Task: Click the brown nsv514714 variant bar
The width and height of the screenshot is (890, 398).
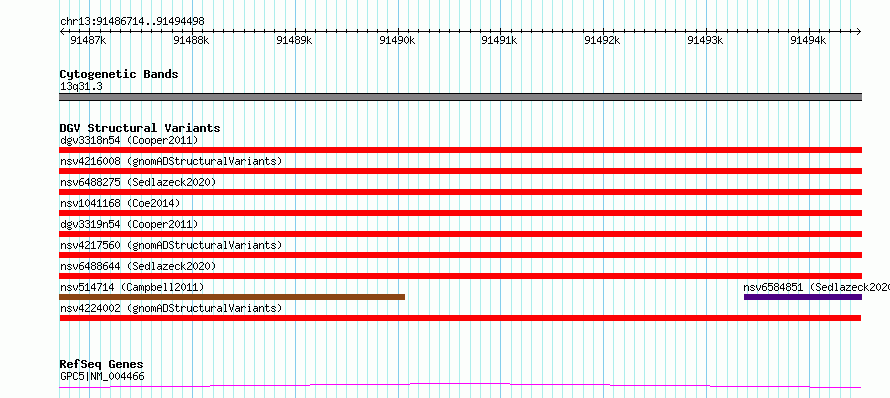Action: click(232, 297)
